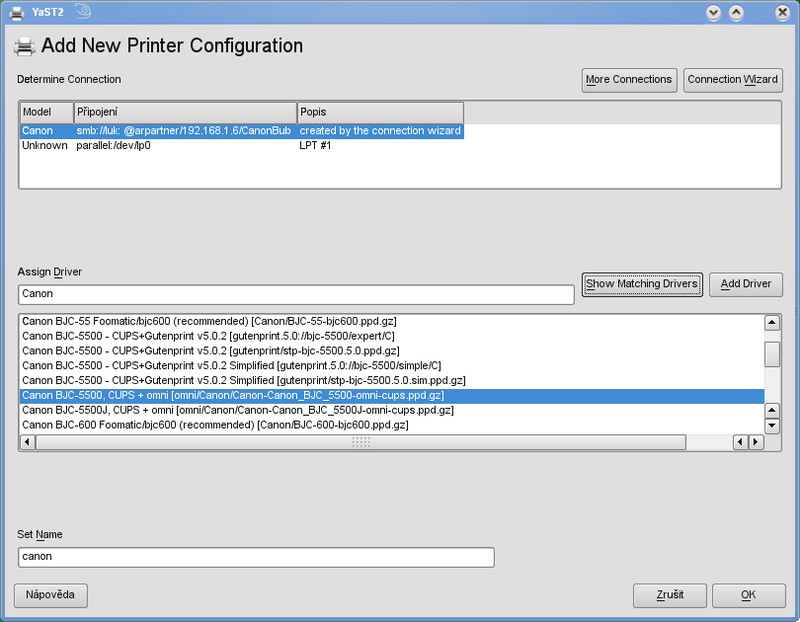800x622 pixels.
Task: Click the printer icon beside Add New Printer Configuration
Action: [x=24, y=46]
